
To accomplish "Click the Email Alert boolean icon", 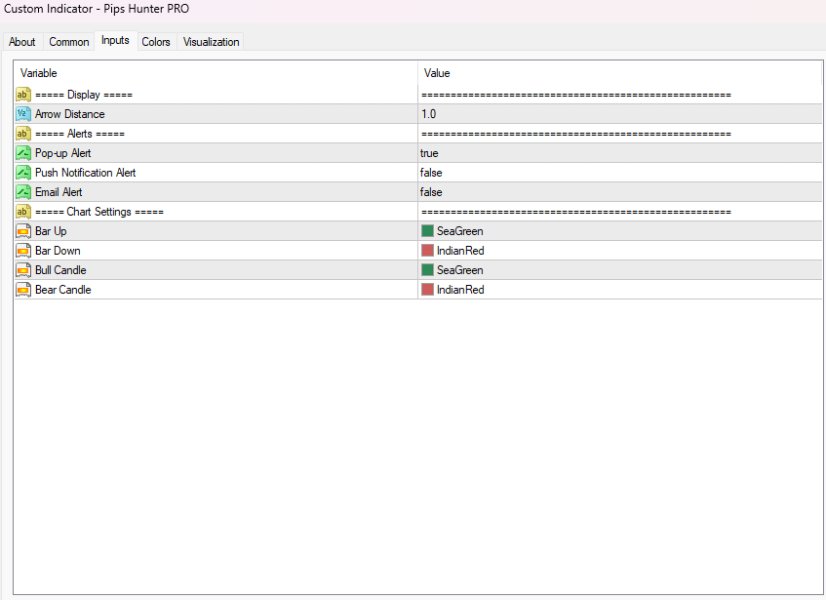I will pos(23,192).
